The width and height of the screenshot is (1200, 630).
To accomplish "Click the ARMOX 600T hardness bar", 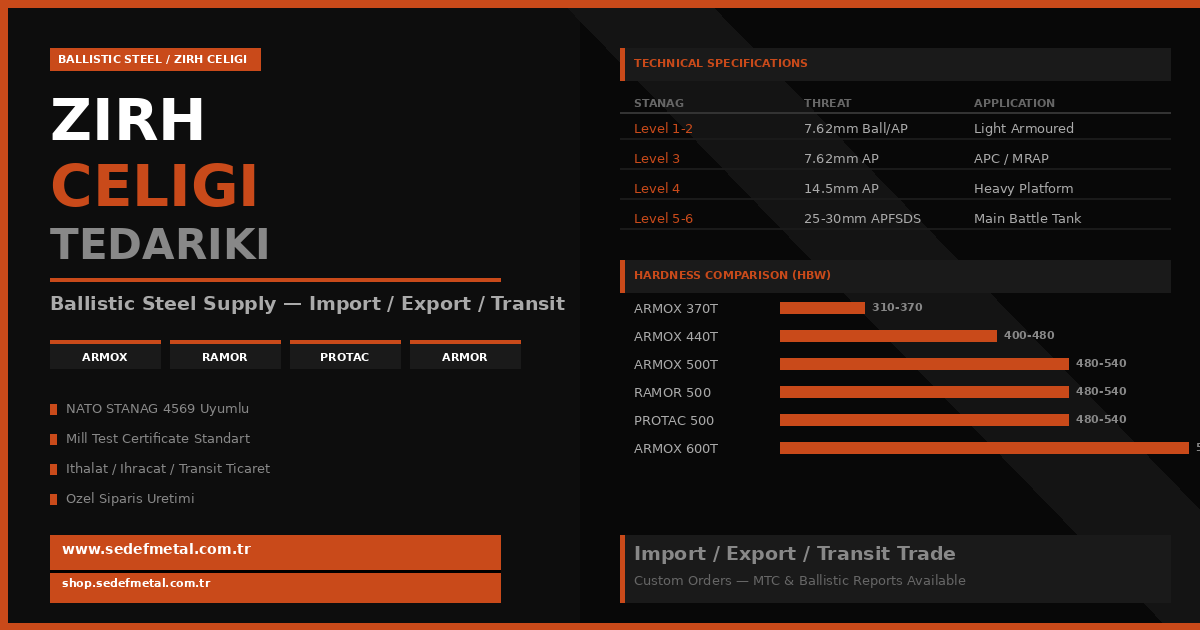I will pyautogui.click(x=984, y=448).
